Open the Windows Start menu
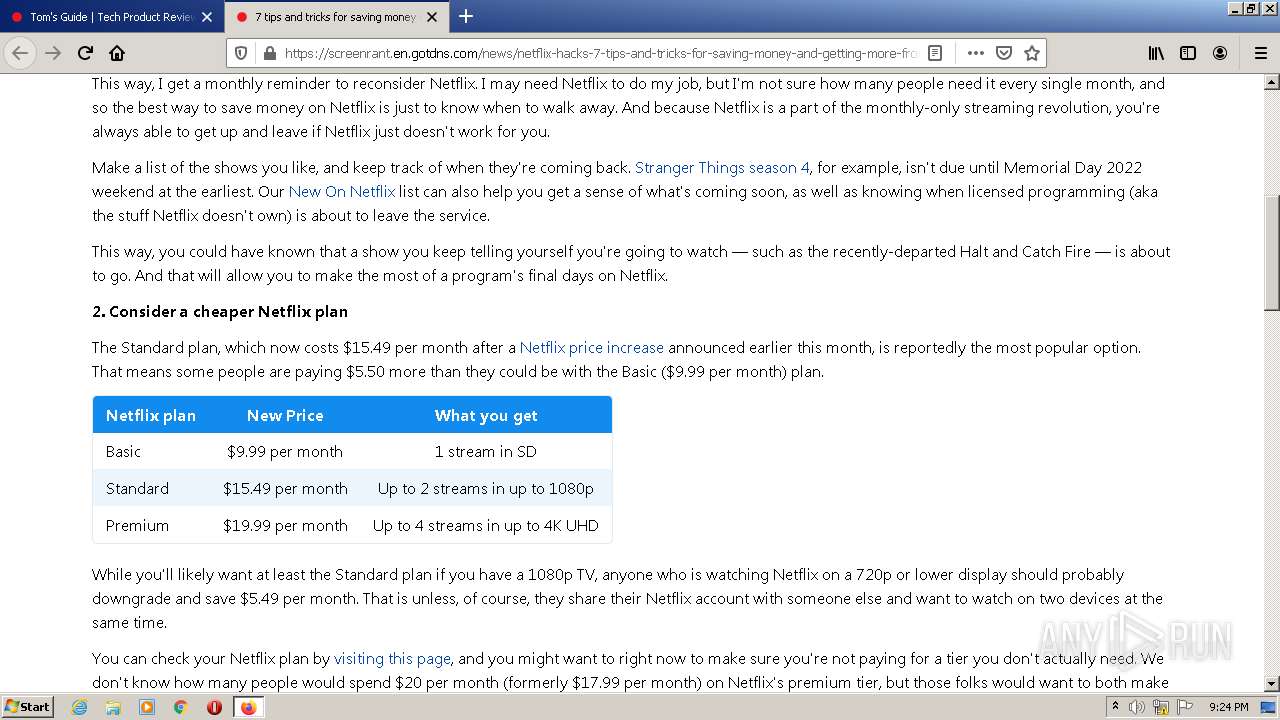This screenshot has width=1280, height=720. click(x=27, y=706)
